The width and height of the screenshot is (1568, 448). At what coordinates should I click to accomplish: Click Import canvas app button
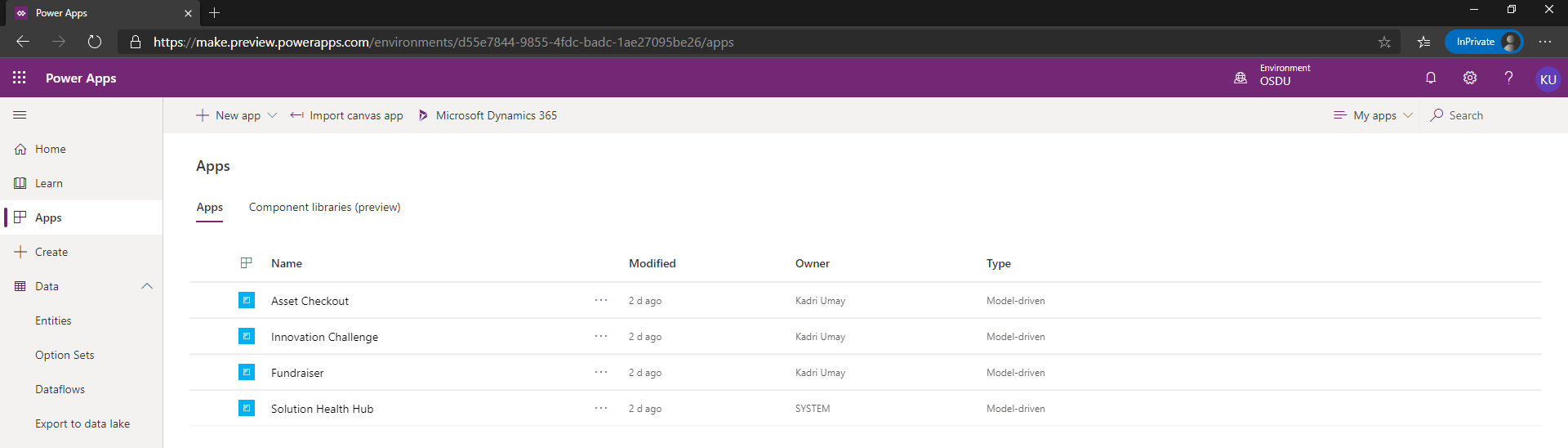(347, 115)
